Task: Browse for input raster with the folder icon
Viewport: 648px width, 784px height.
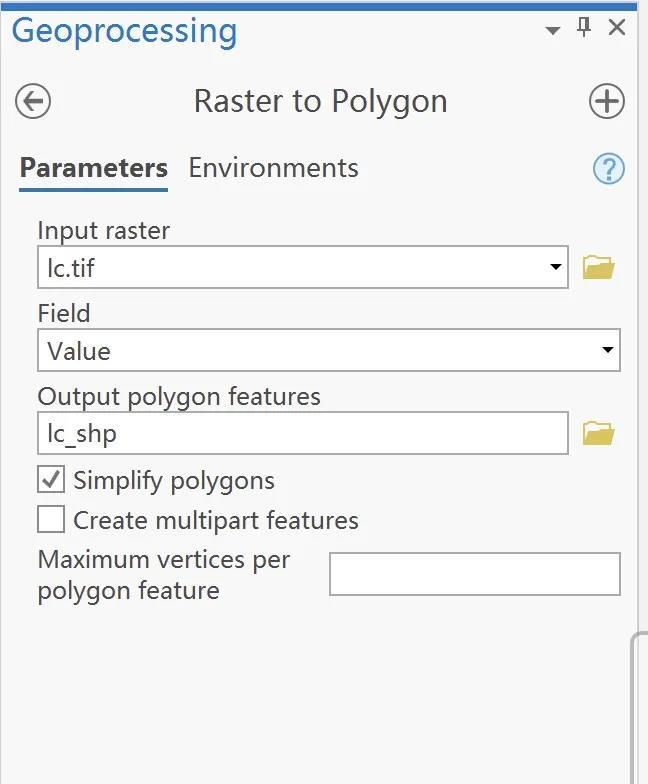Action: (598, 267)
